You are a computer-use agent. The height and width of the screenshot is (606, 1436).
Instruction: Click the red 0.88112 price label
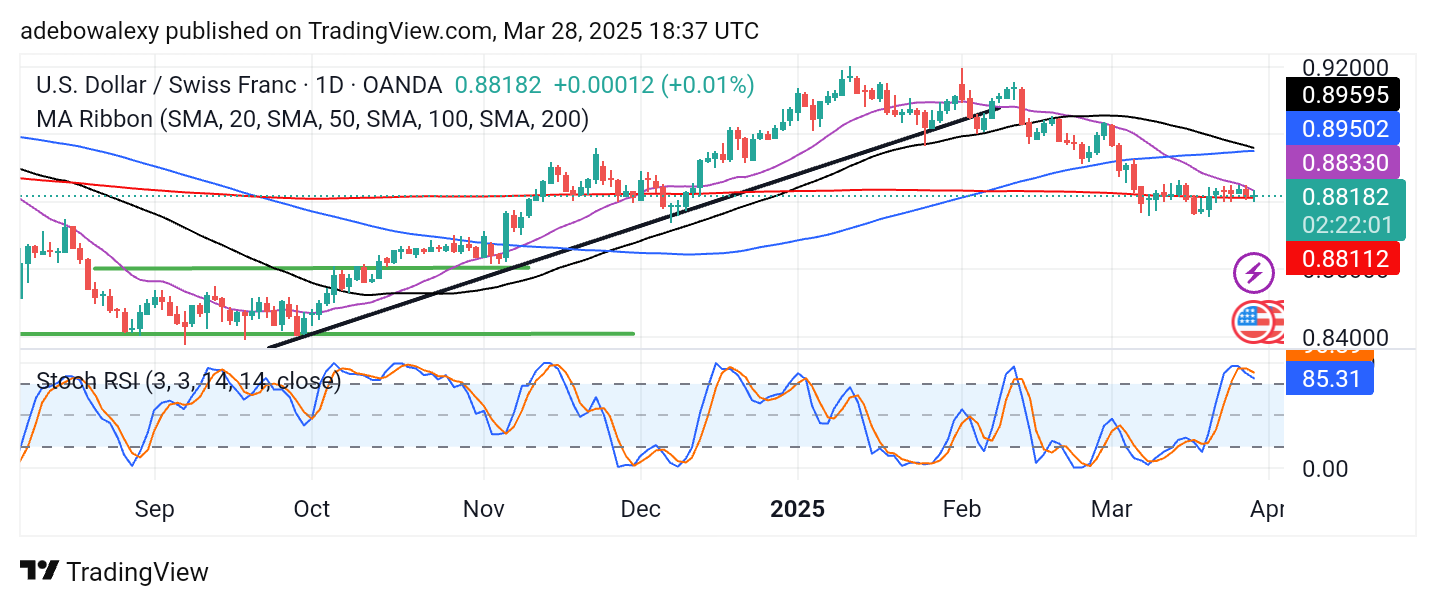[1343, 260]
